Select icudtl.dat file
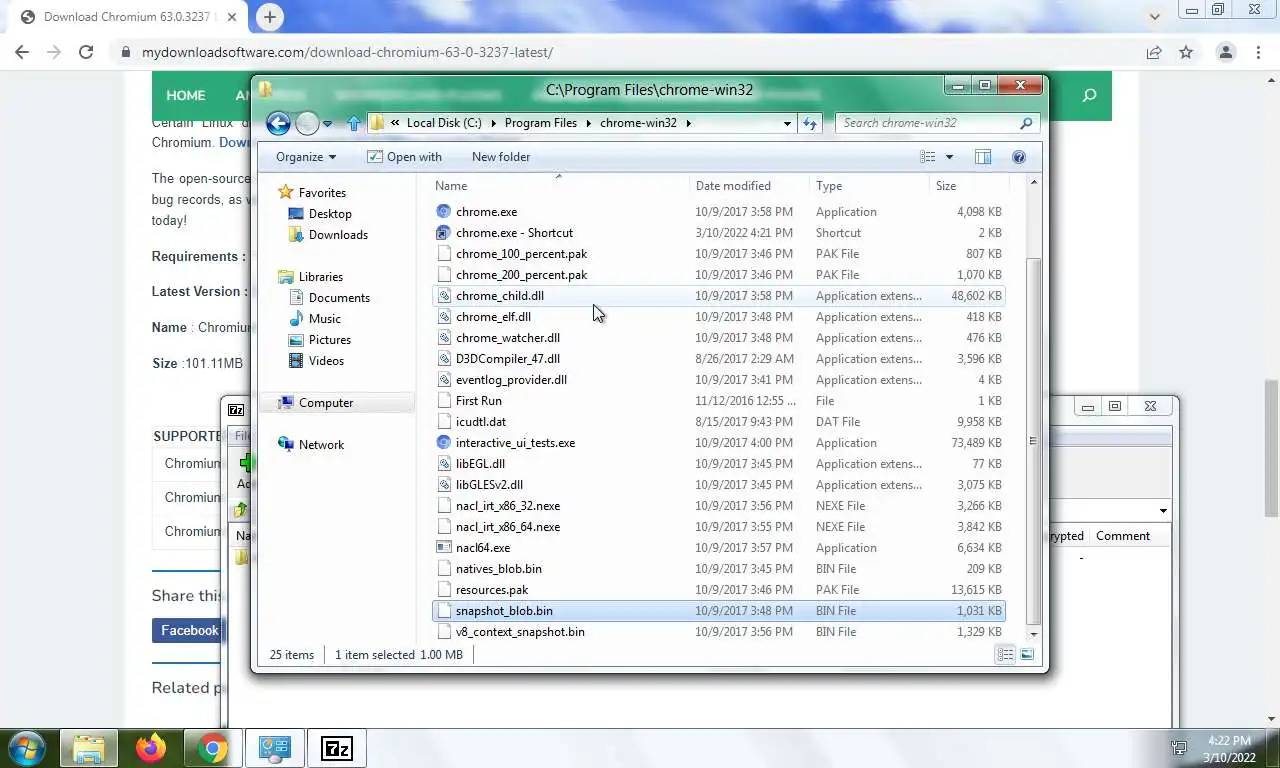Image resolution: width=1280 pixels, height=768 pixels. point(481,421)
